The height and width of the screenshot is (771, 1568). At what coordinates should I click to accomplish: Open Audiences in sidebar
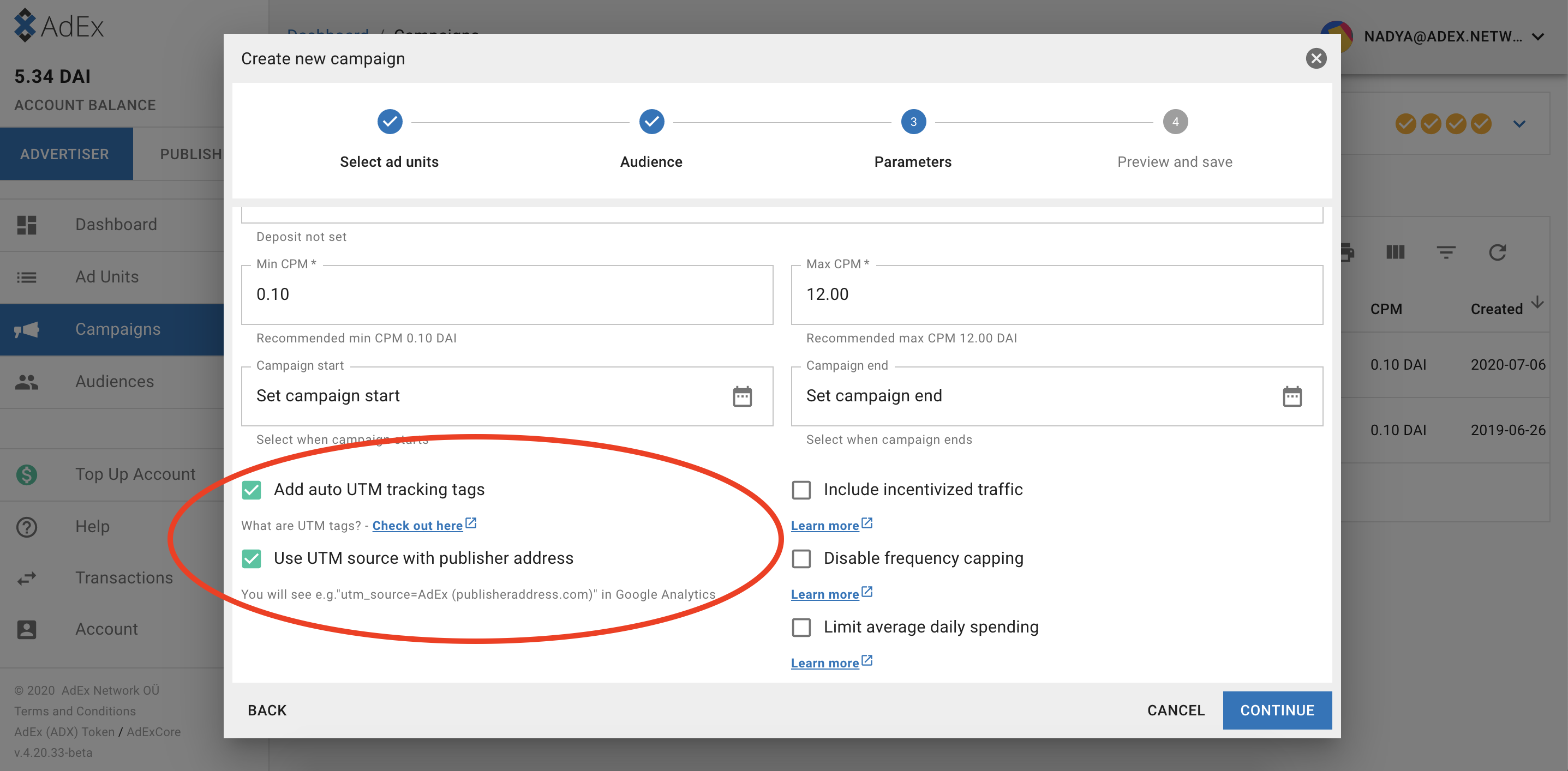[x=112, y=382]
